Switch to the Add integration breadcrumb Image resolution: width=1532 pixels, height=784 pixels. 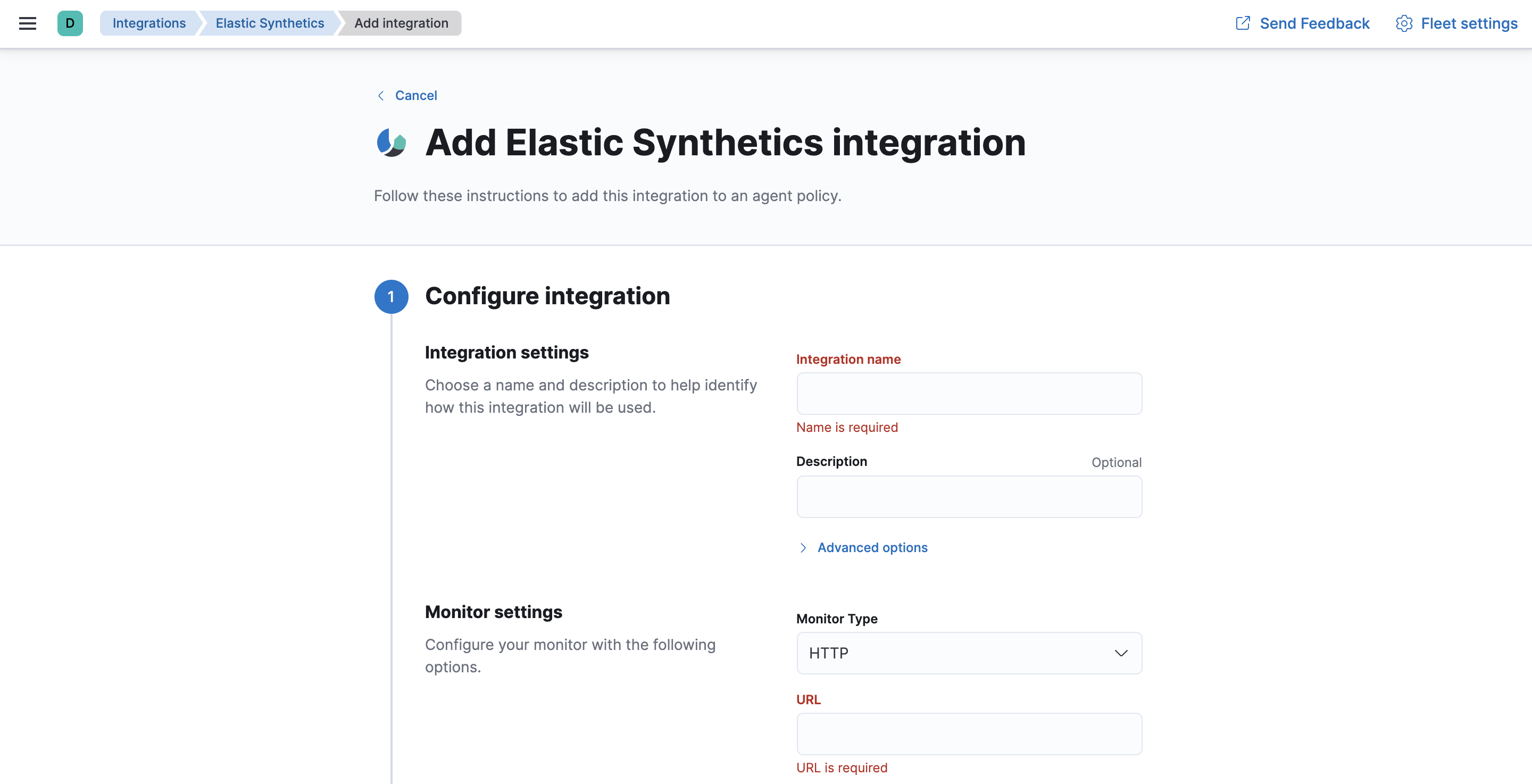(400, 23)
